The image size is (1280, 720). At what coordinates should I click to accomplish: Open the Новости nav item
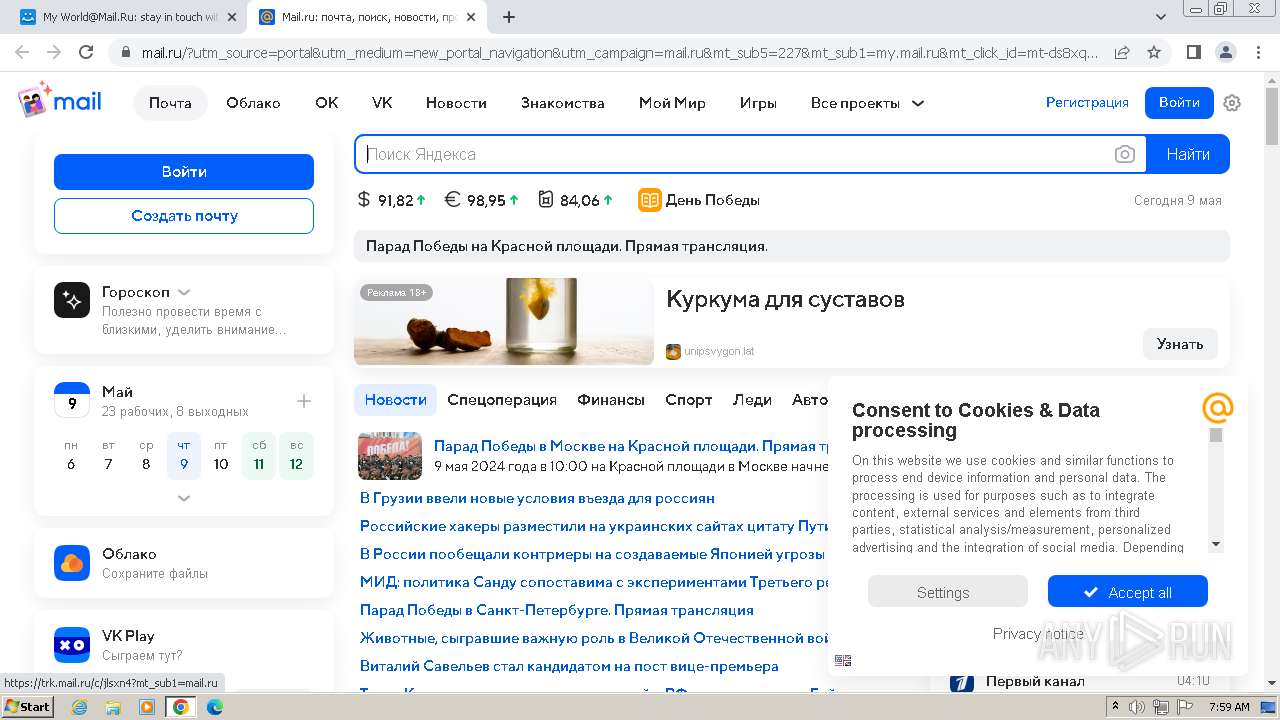(x=456, y=103)
